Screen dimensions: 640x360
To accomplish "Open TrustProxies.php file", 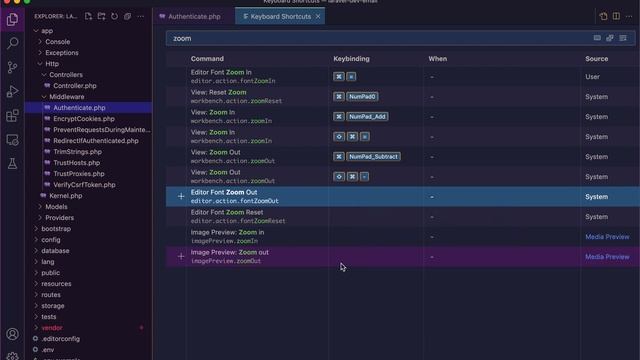I will (79, 174).
